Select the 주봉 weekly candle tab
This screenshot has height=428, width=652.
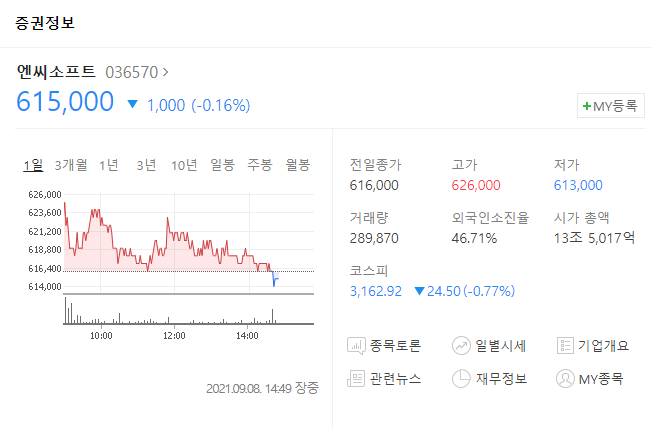click(x=260, y=165)
